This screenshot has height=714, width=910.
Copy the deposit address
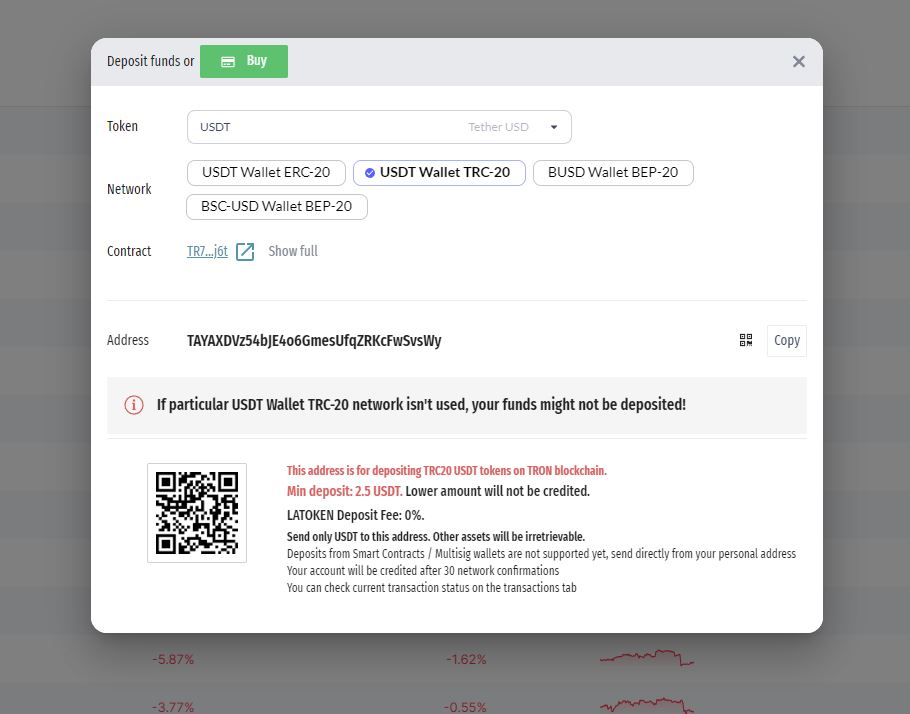click(x=787, y=340)
